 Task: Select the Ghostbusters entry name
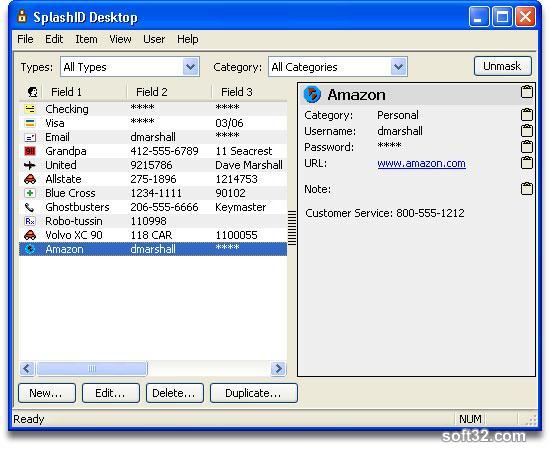click(x=77, y=207)
